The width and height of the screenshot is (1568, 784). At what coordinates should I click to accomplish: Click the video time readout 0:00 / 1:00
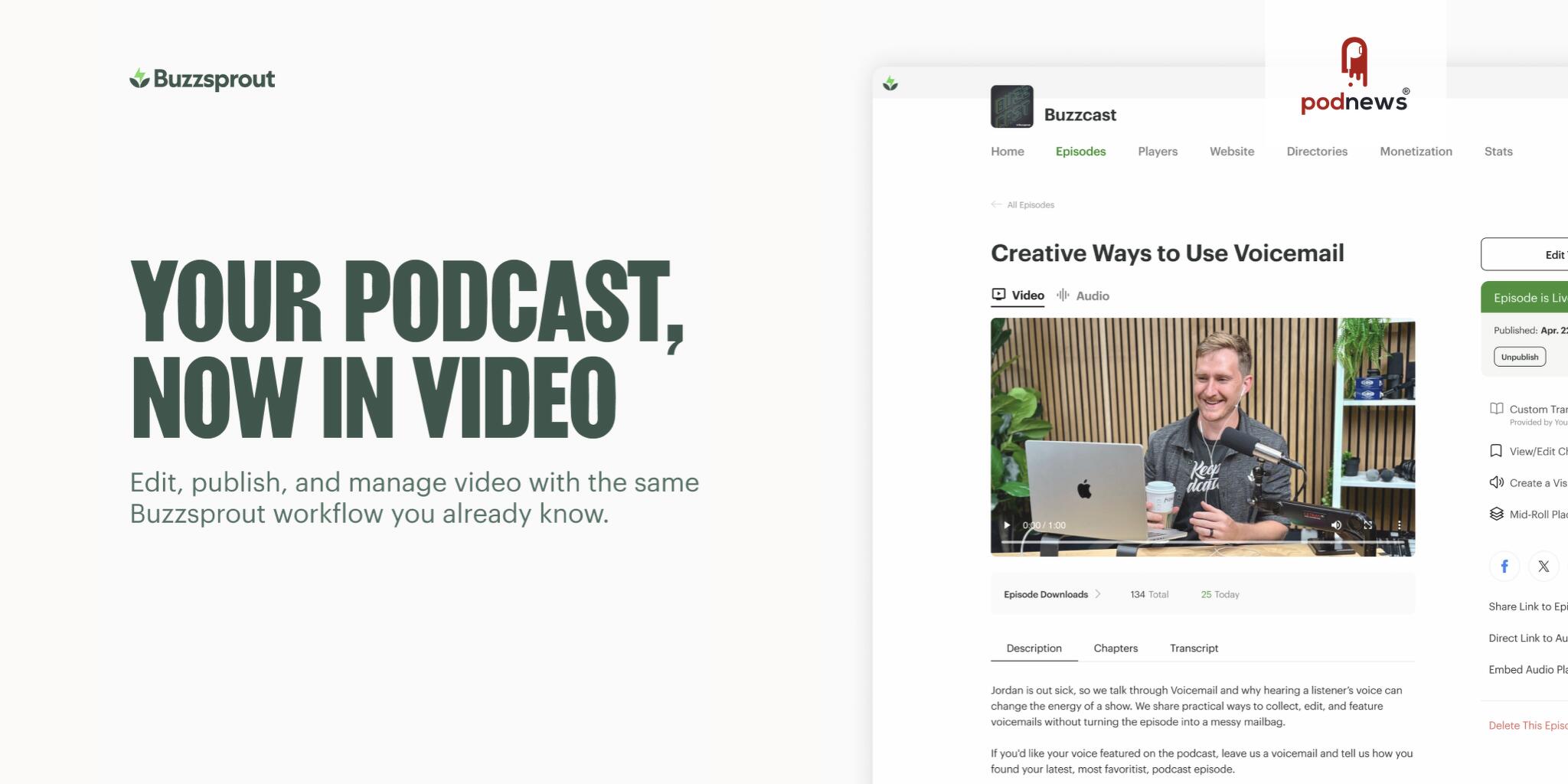[1044, 525]
